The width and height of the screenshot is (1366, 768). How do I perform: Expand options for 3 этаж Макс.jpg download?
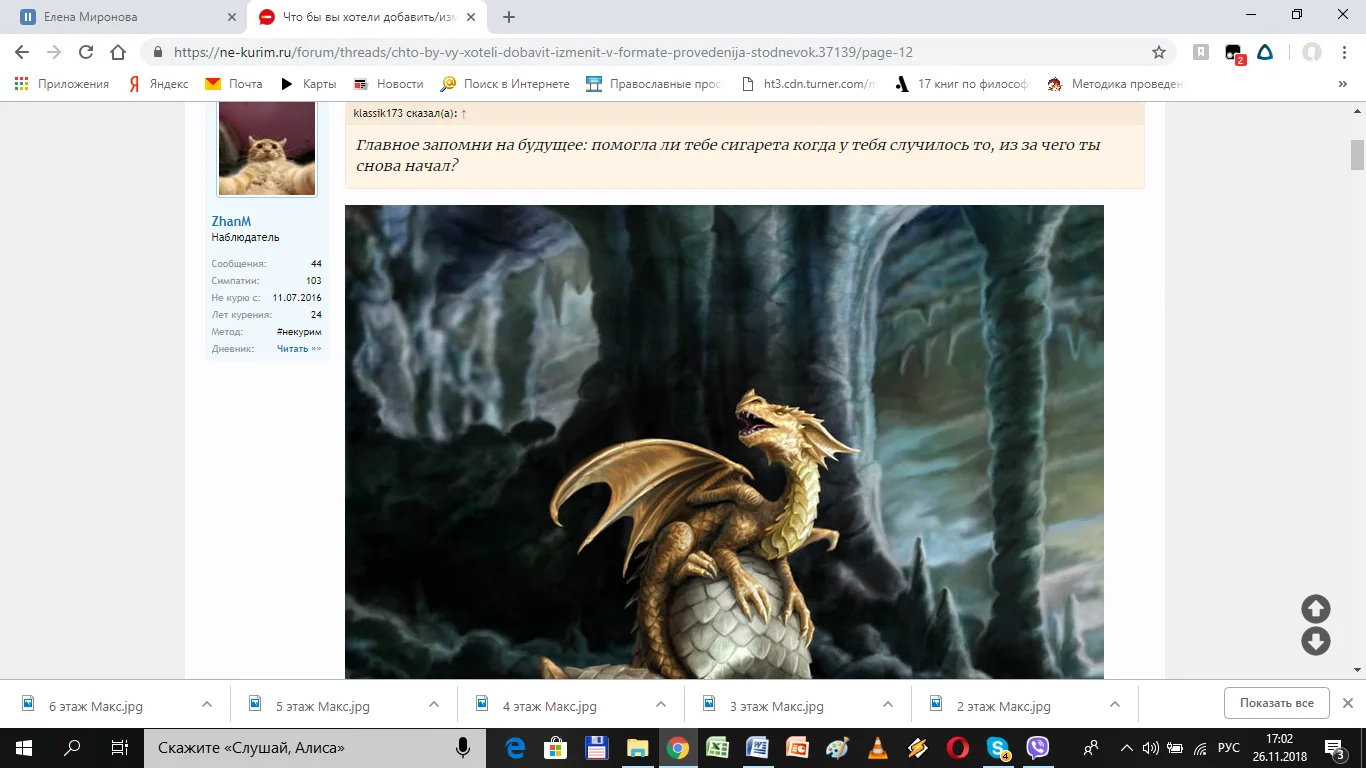[888, 704]
